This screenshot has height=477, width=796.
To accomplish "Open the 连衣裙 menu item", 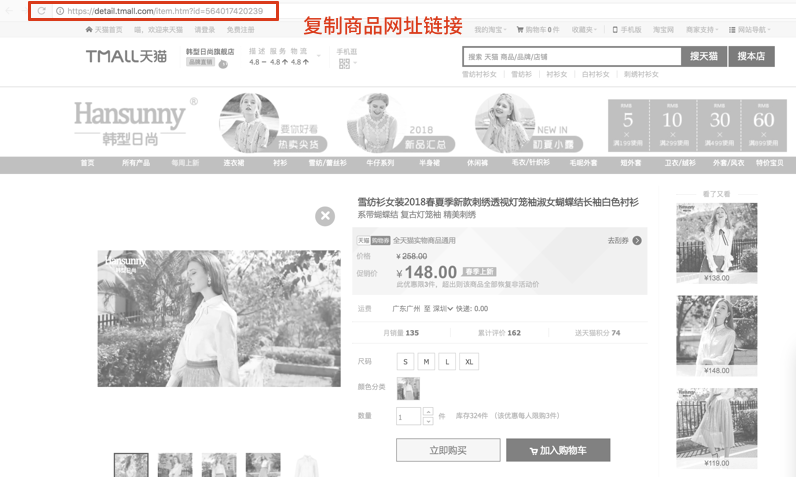I will [234, 163].
